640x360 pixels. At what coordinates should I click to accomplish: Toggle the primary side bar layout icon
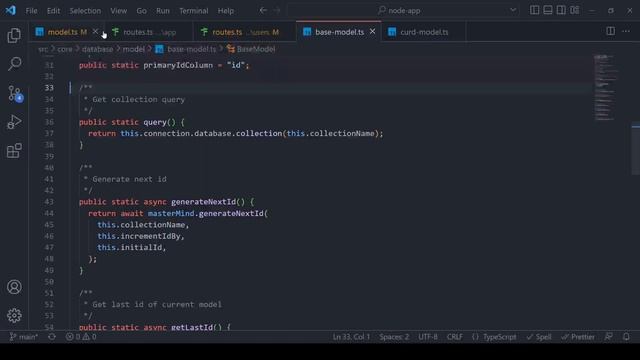tap(534, 10)
